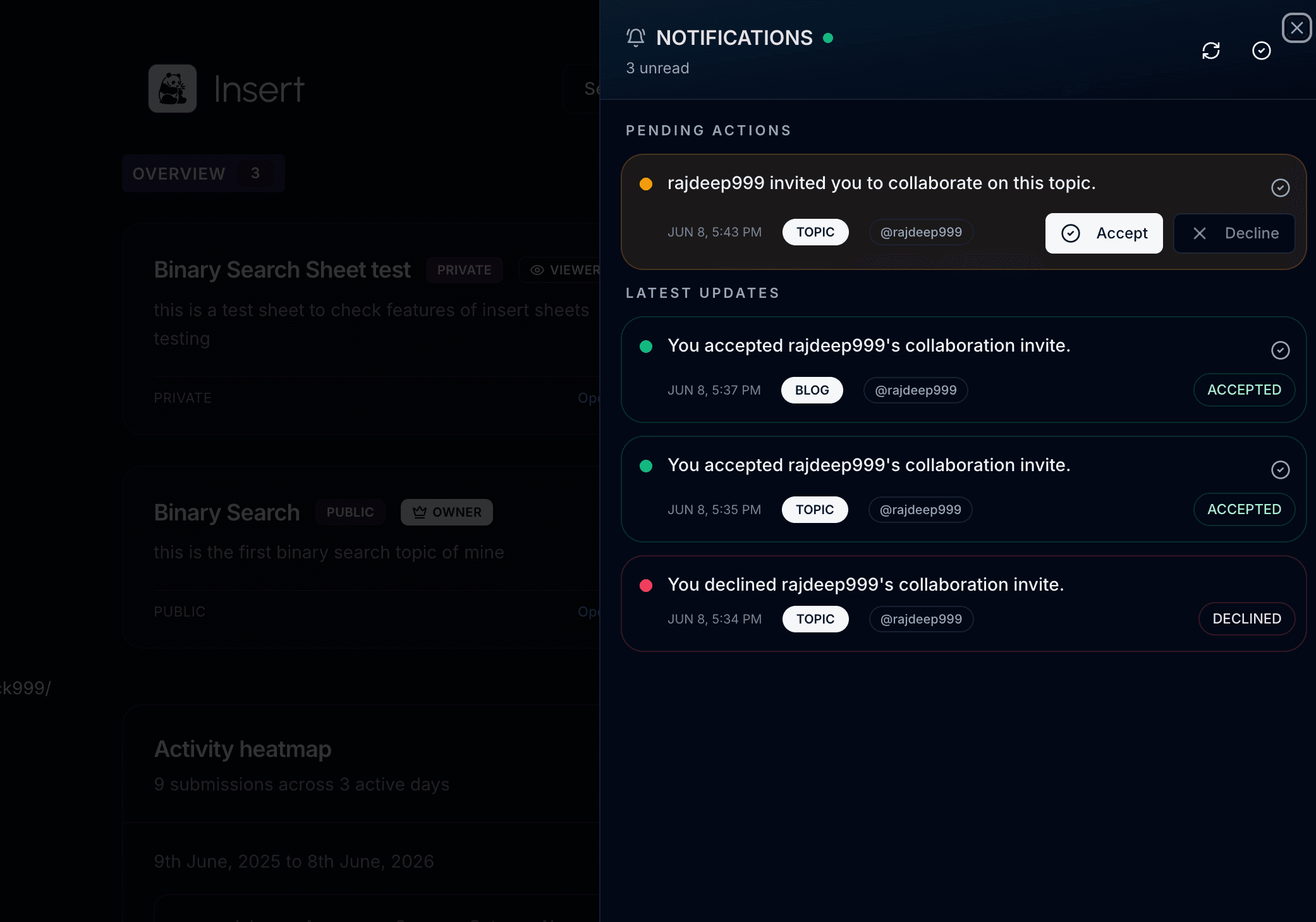
Task: Open @rajdeep999 chip on the 5:35 PM notification
Action: (x=920, y=510)
